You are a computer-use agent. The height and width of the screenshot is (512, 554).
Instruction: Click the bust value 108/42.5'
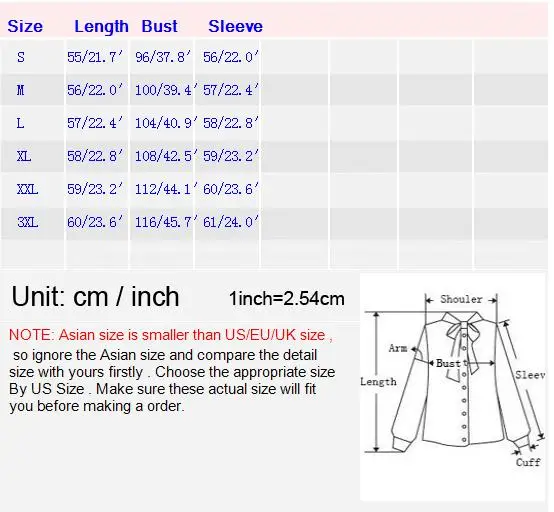(x=166, y=156)
